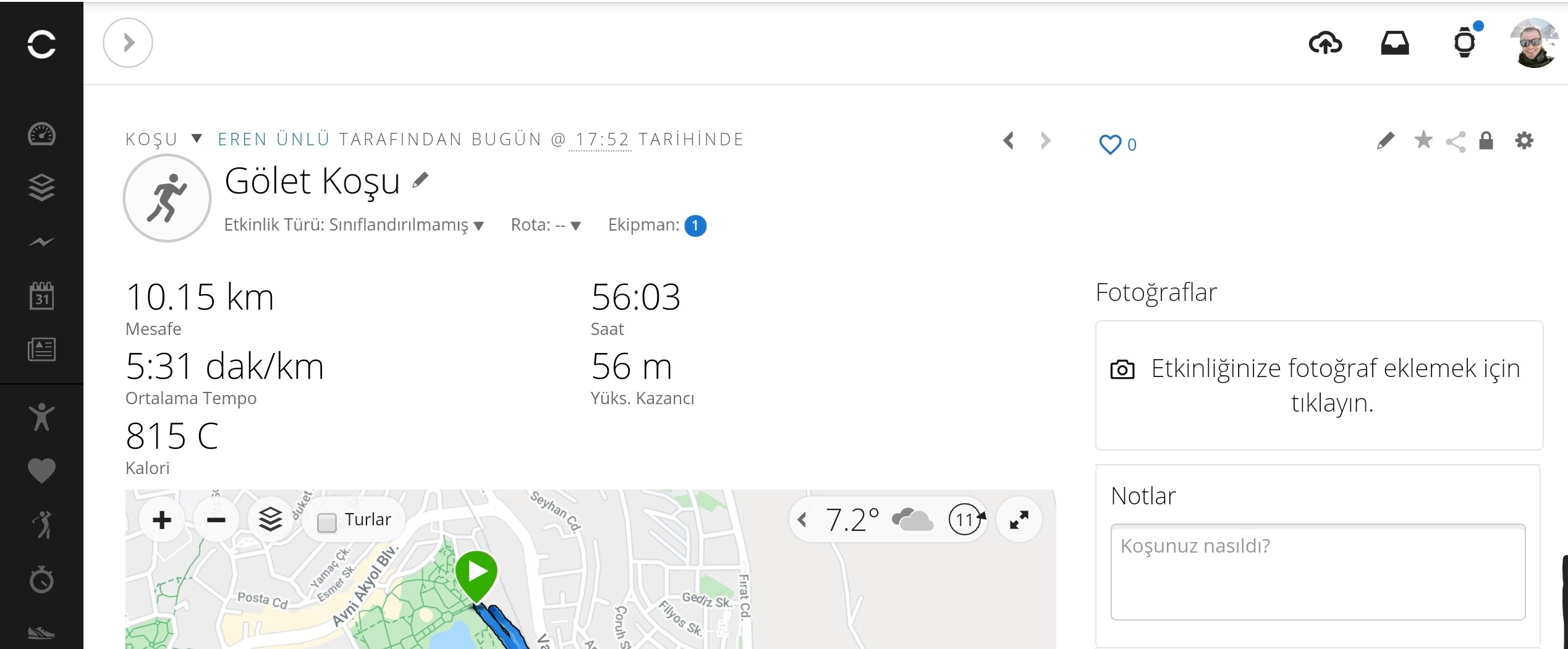The width and height of the screenshot is (1568, 649).
Task: Open privacy lock settings
Action: coord(1486,141)
